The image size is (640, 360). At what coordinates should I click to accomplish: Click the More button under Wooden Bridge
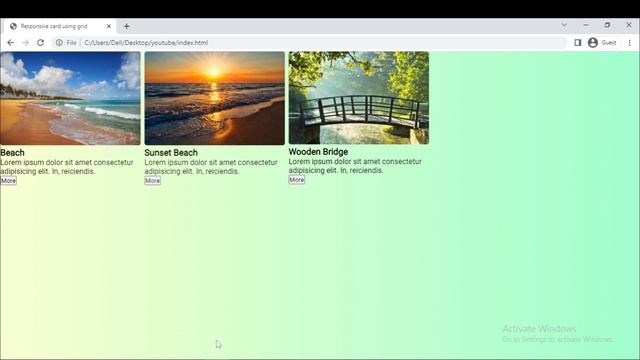click(297, 180)
